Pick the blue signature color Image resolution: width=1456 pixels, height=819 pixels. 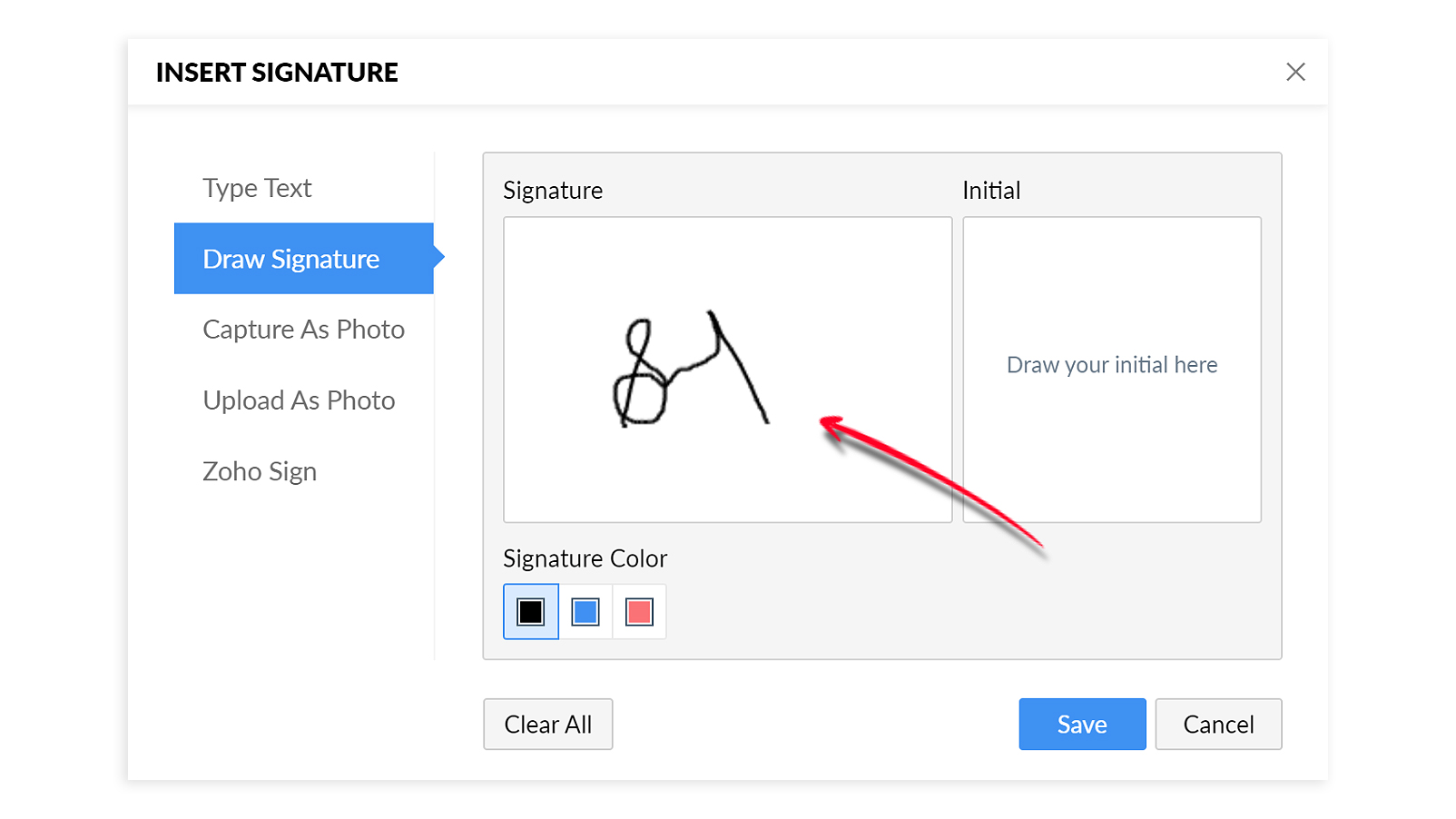(585, 612)
